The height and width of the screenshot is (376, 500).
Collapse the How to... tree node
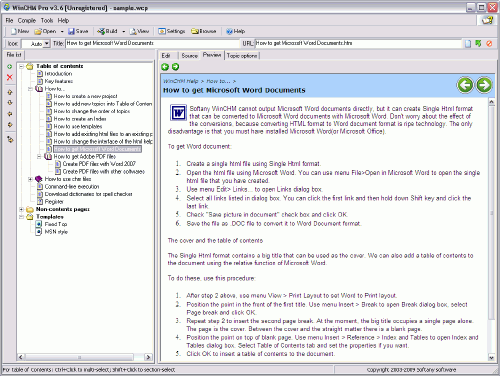coord(30,89)
